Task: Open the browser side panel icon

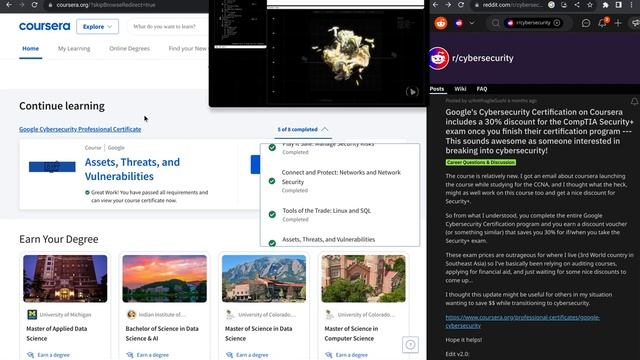Action: pyautogui.click(x=619, y=5)
